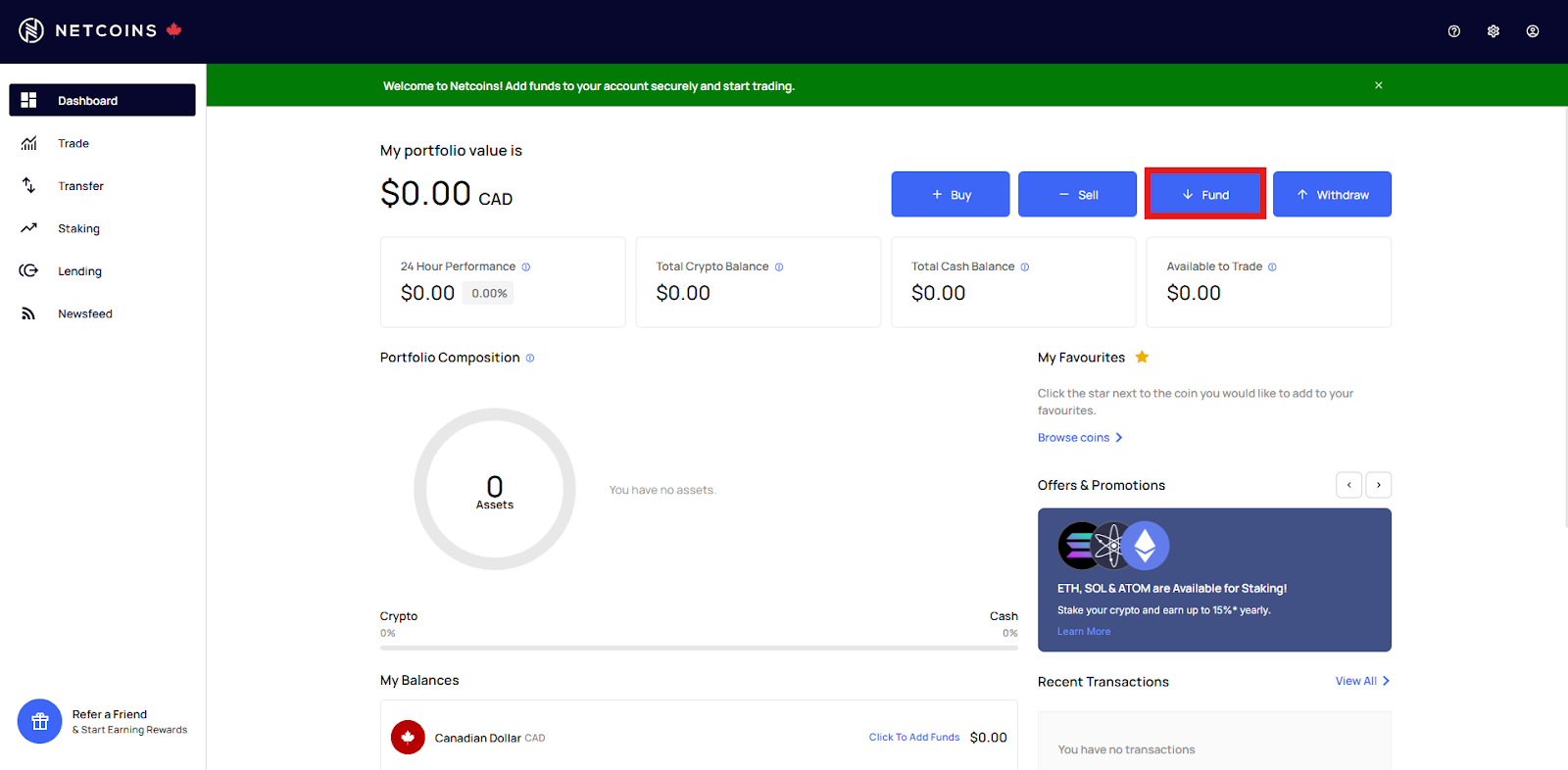
Task: Open the help question mark icon
Action: pyautogui.click(x=1454, y=31)
